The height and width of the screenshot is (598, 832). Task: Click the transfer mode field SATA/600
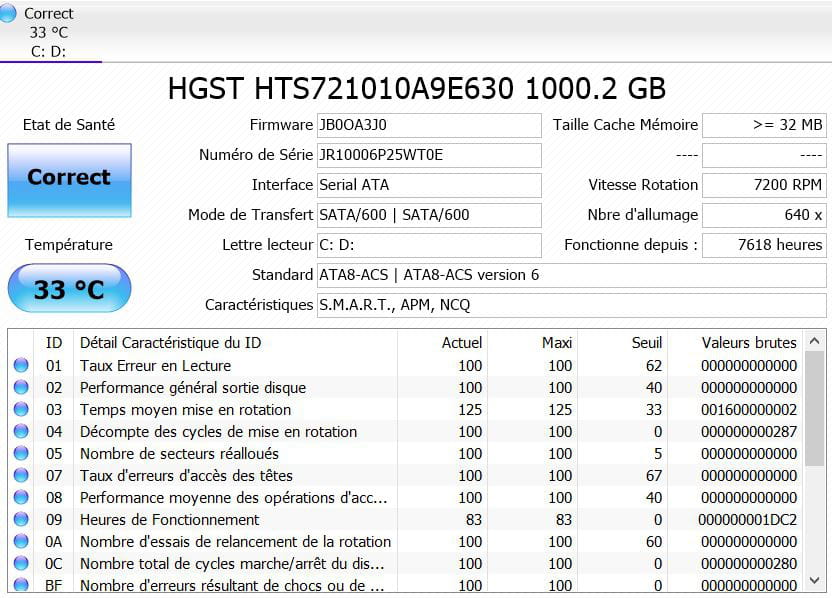click(x=429, y=215)
